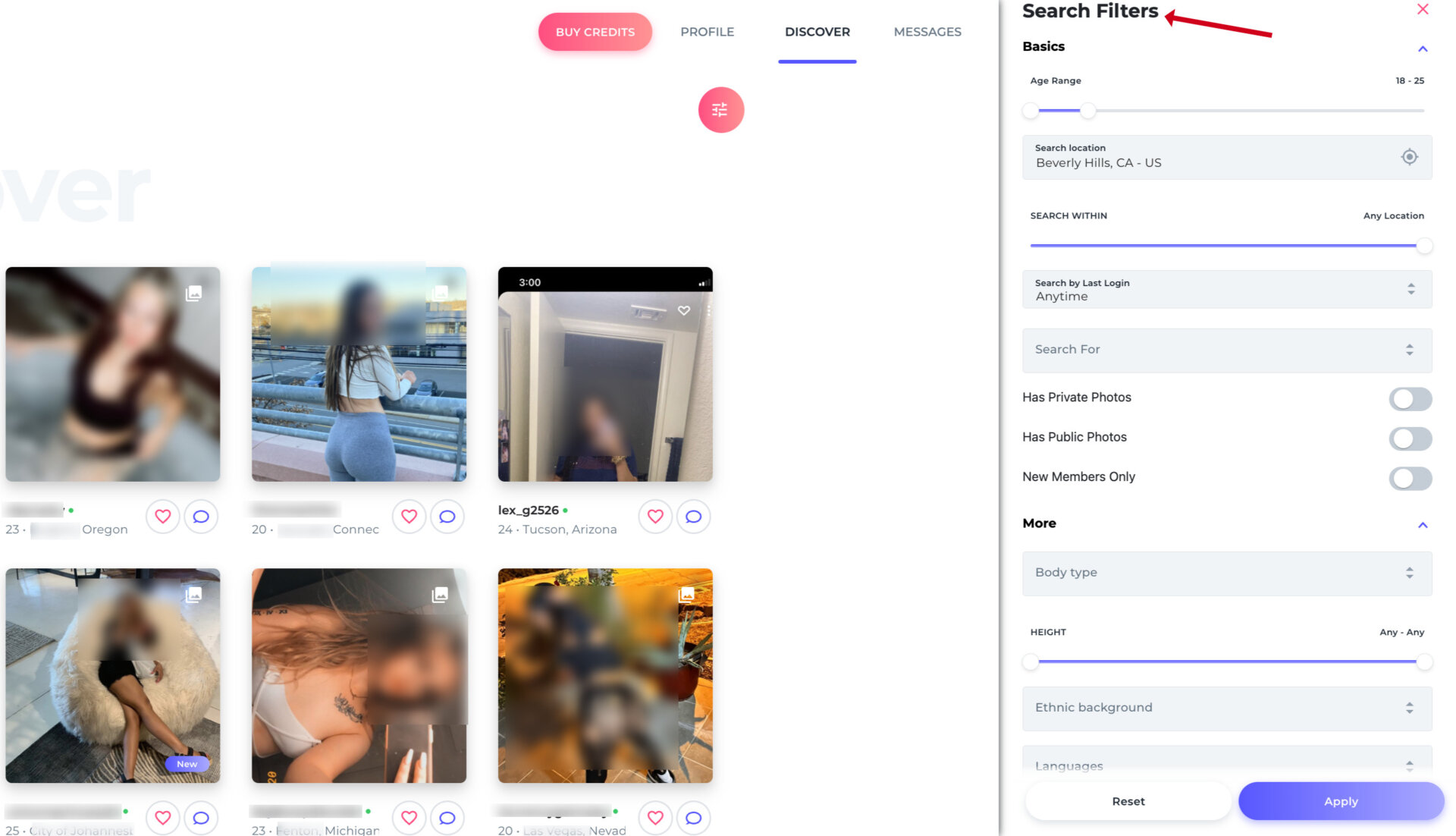
Task: Like the 23-year-old Oregon profile
Action: click(162, 517)
